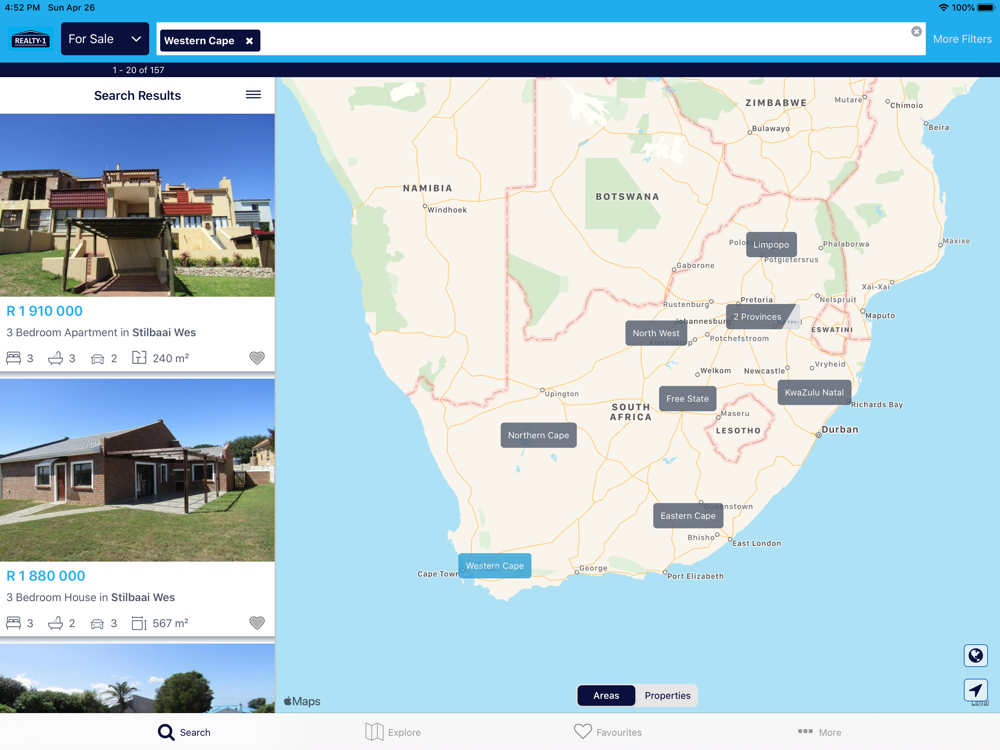
Task: Select the R 1 880 000 price link
Action: click(46, 576)
